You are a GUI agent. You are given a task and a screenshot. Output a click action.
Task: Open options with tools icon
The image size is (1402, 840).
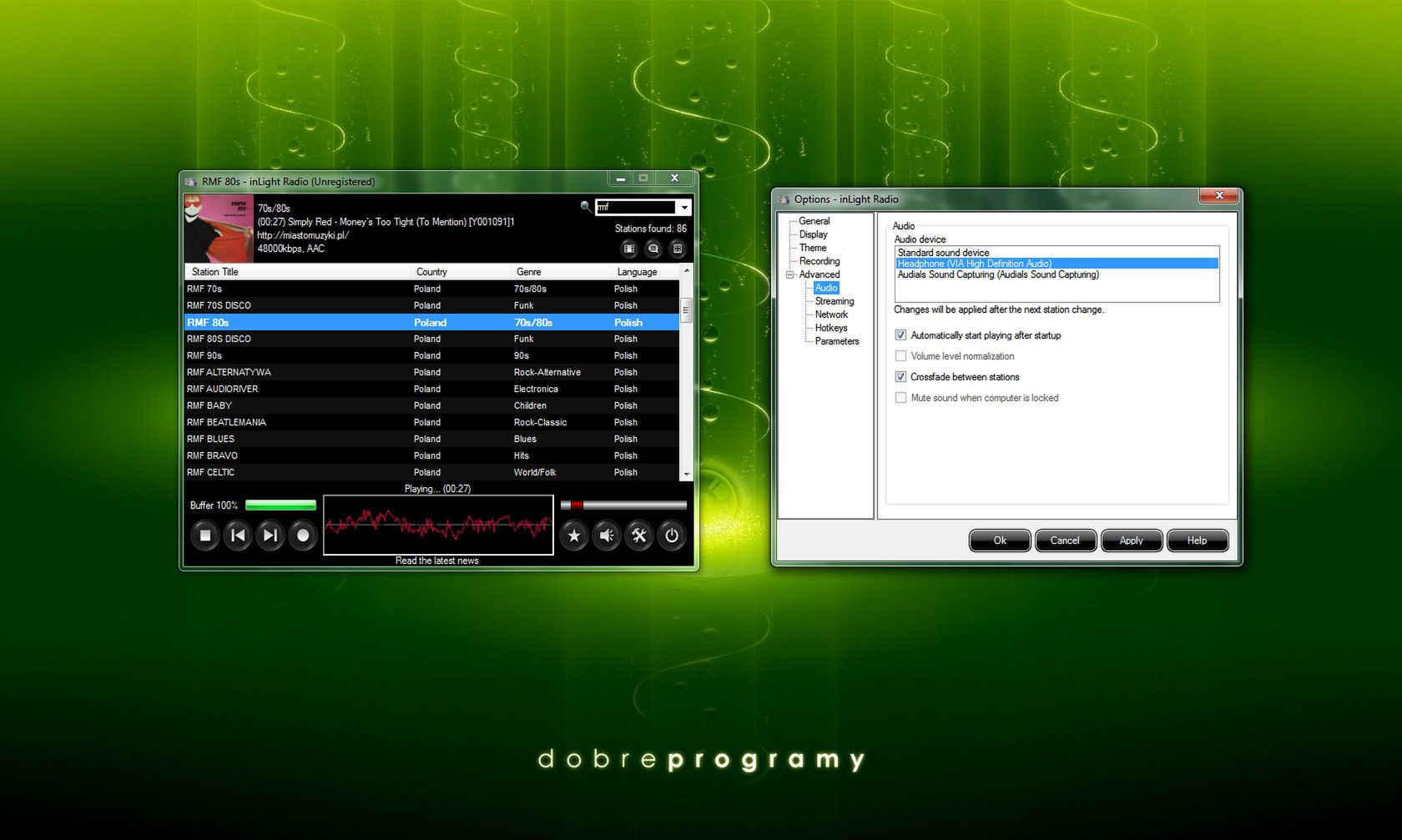[639, 536]
